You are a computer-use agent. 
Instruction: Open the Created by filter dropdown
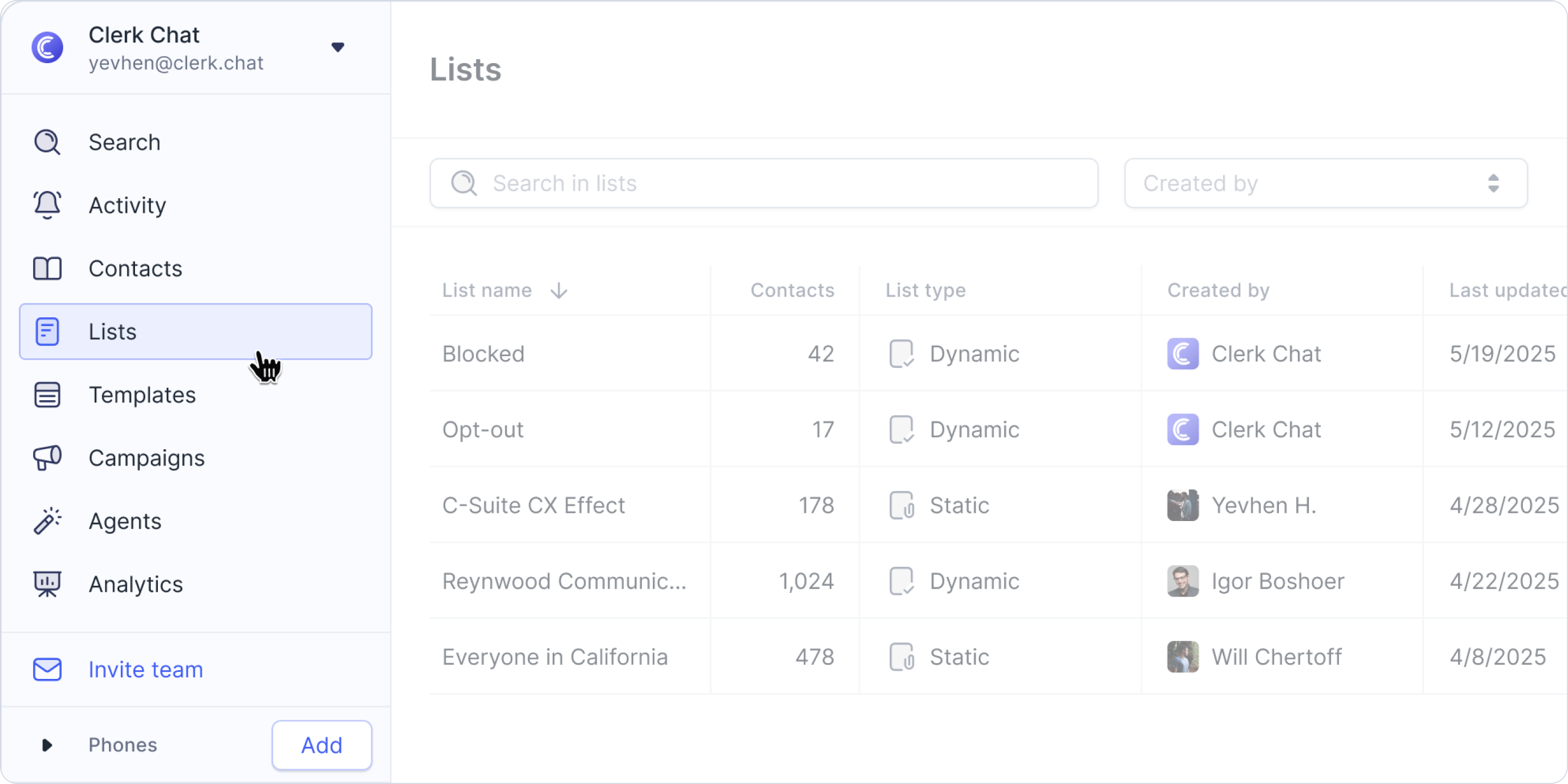tap(1326, 183)
